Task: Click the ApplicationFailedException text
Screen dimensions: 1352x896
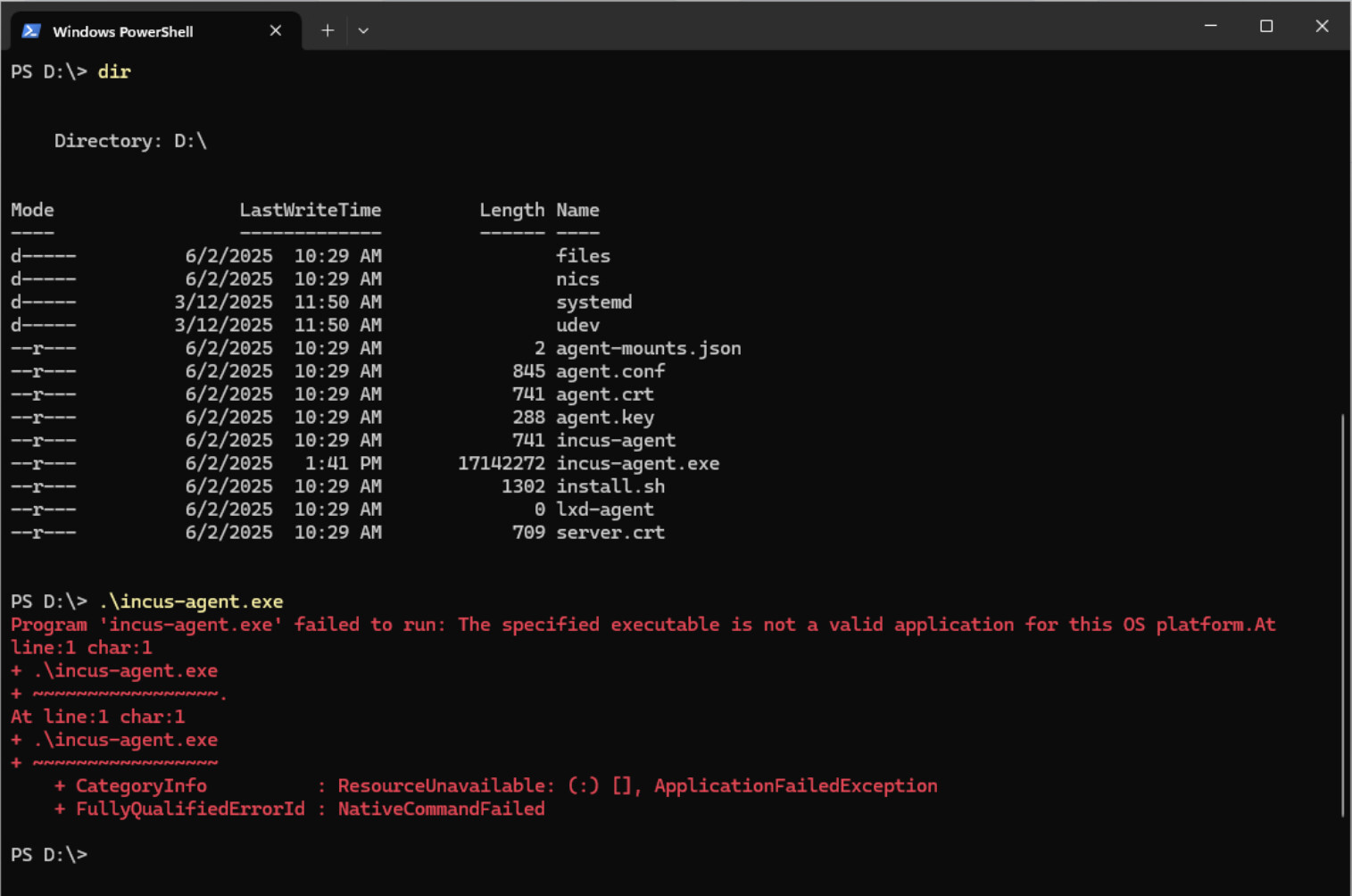Action: coord(796,785)
